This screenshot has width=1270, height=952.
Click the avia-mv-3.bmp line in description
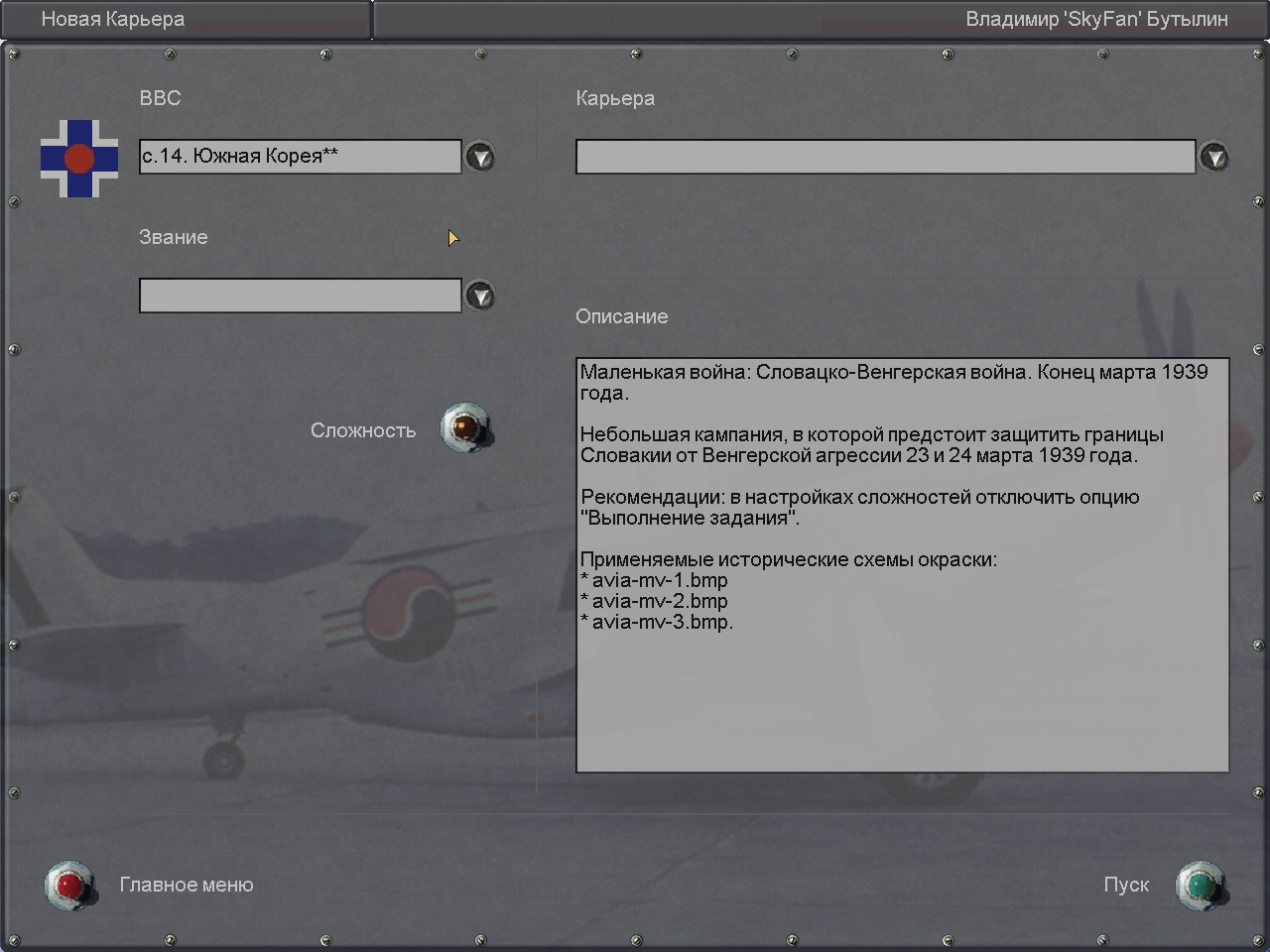tap(657, 622)
